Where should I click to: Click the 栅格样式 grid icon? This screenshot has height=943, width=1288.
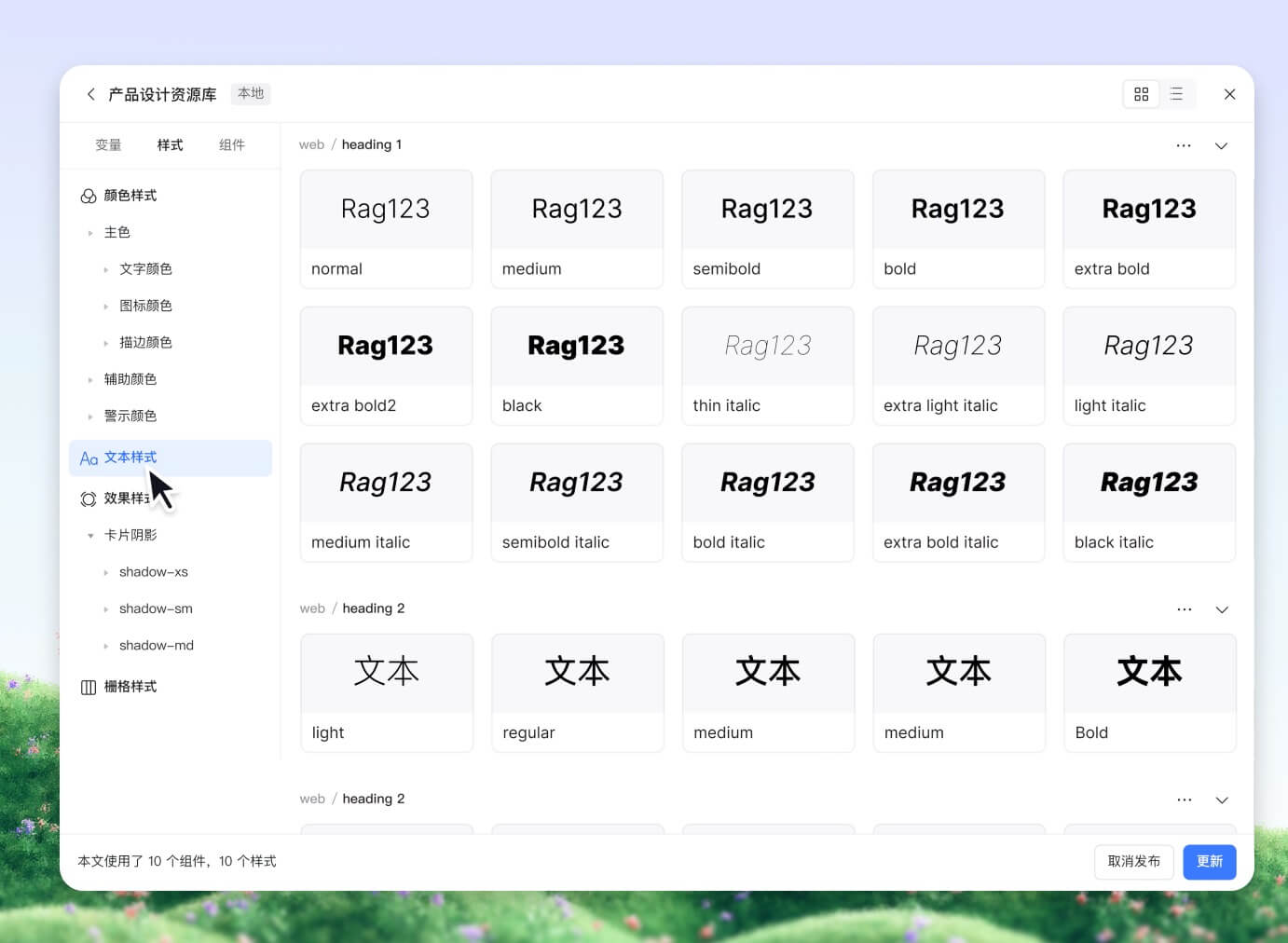click(x=89, y=688)
